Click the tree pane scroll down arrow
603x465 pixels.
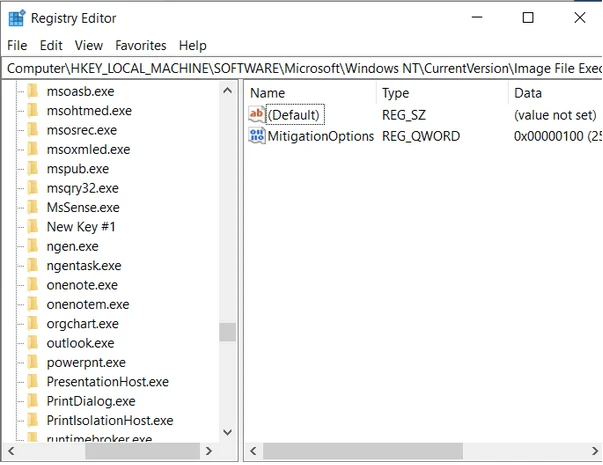pyautogui.click(x=227, y=432)
